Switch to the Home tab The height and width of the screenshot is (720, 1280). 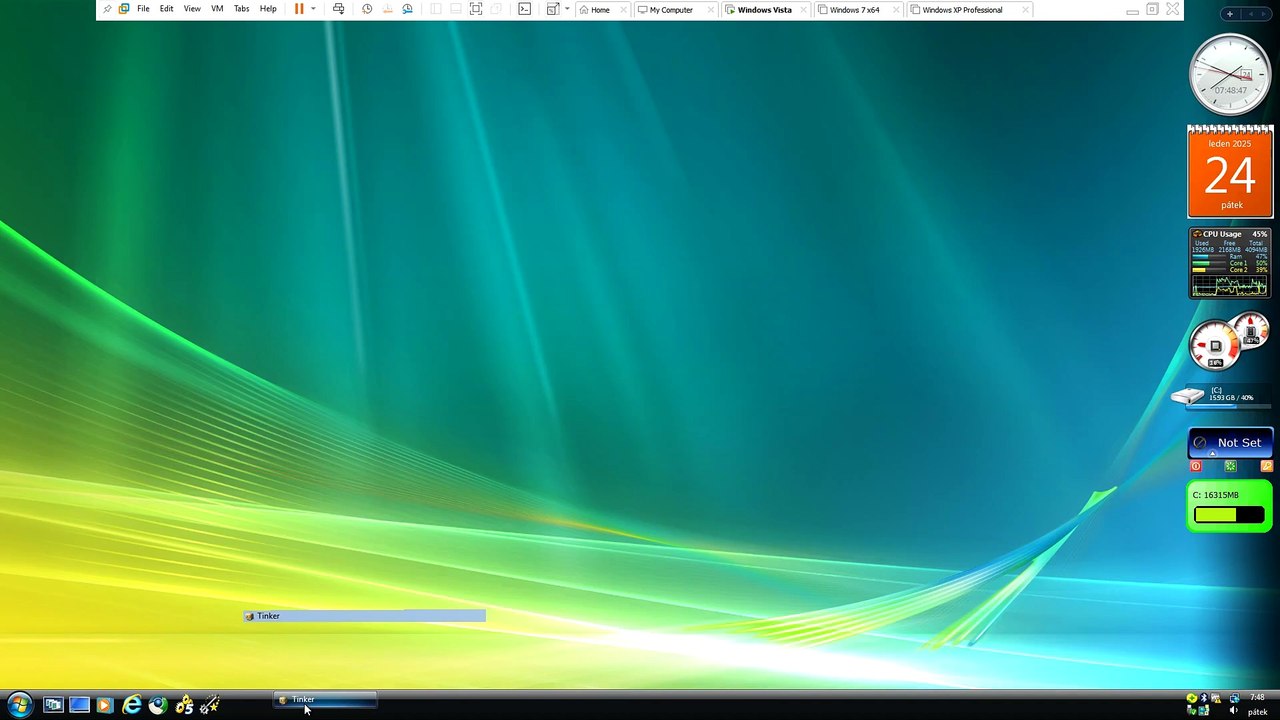[x=600, y=10]
